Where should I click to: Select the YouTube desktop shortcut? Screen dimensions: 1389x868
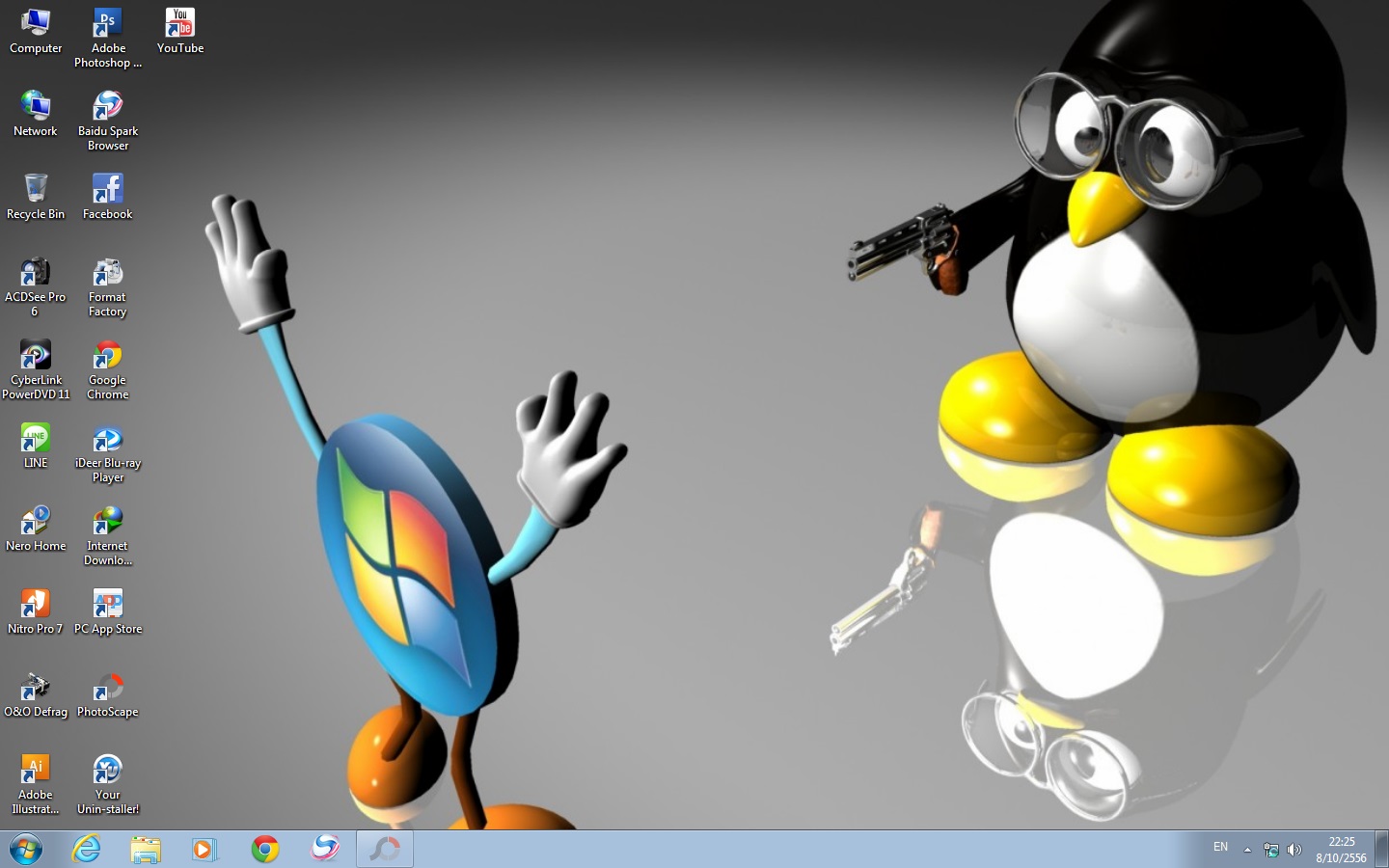pos(180,31)
